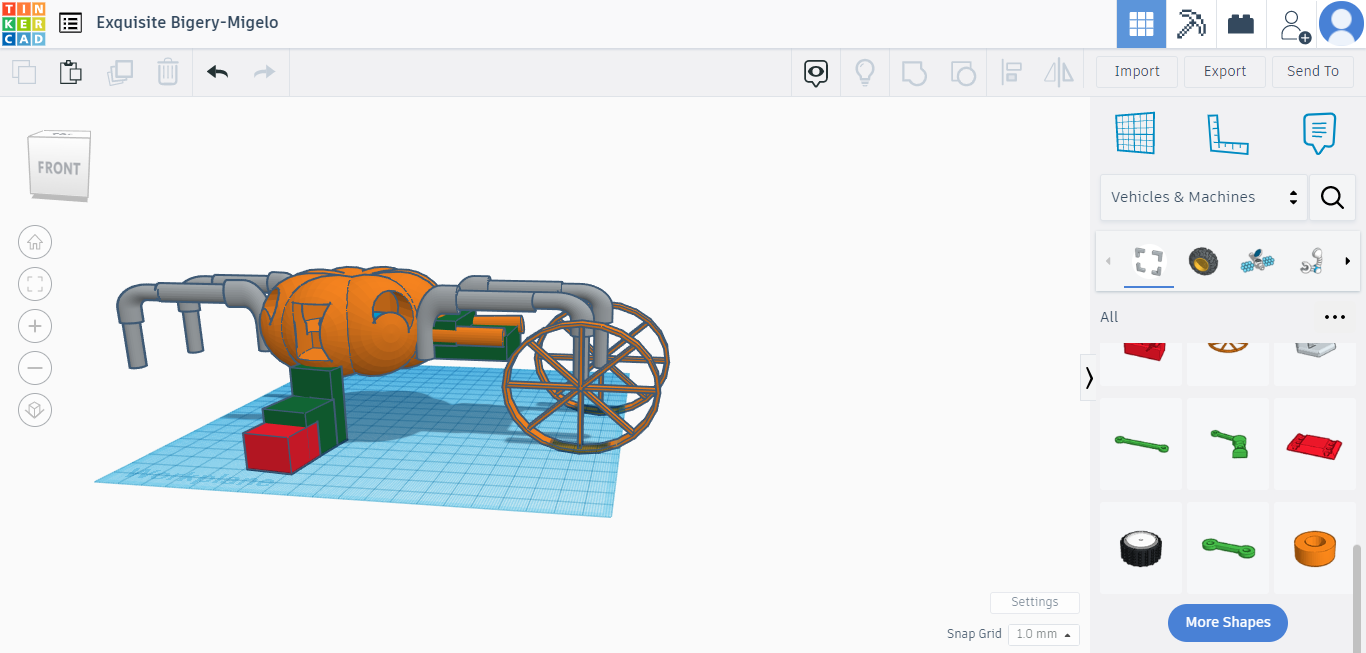Image resolution: width=1366 pixels, height=653 pixels.
Task: Select the Ungroup tool
Action: [x=963, y=71]
